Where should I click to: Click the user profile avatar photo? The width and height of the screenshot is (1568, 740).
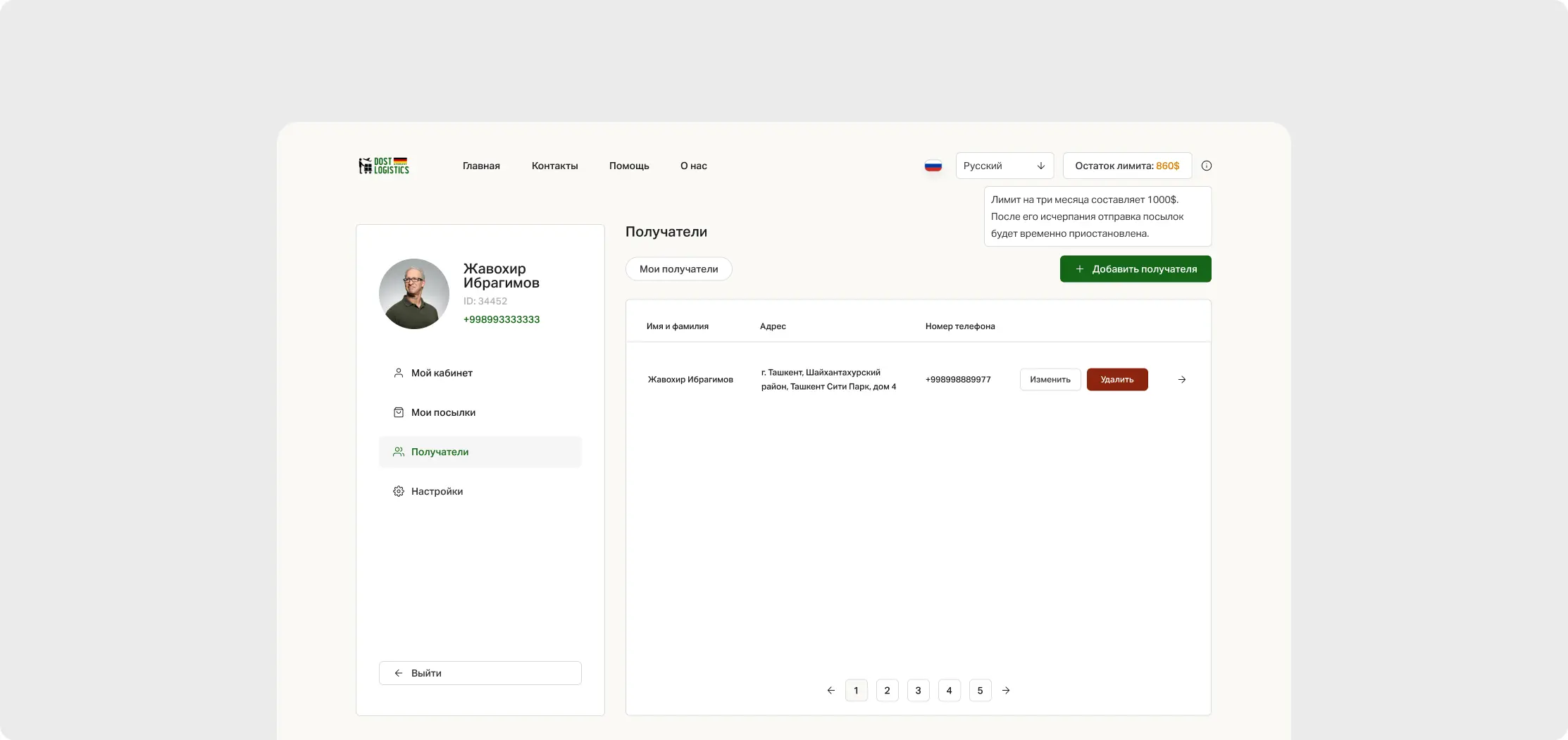pos(414,294)
